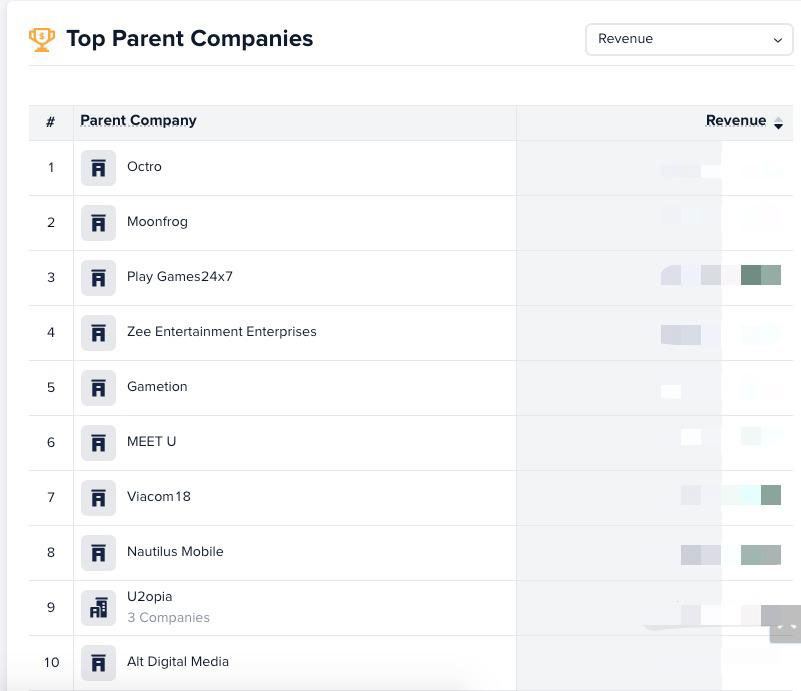Click the # rank column header
This screenshot has width=801, height=691.
(50, 122)
